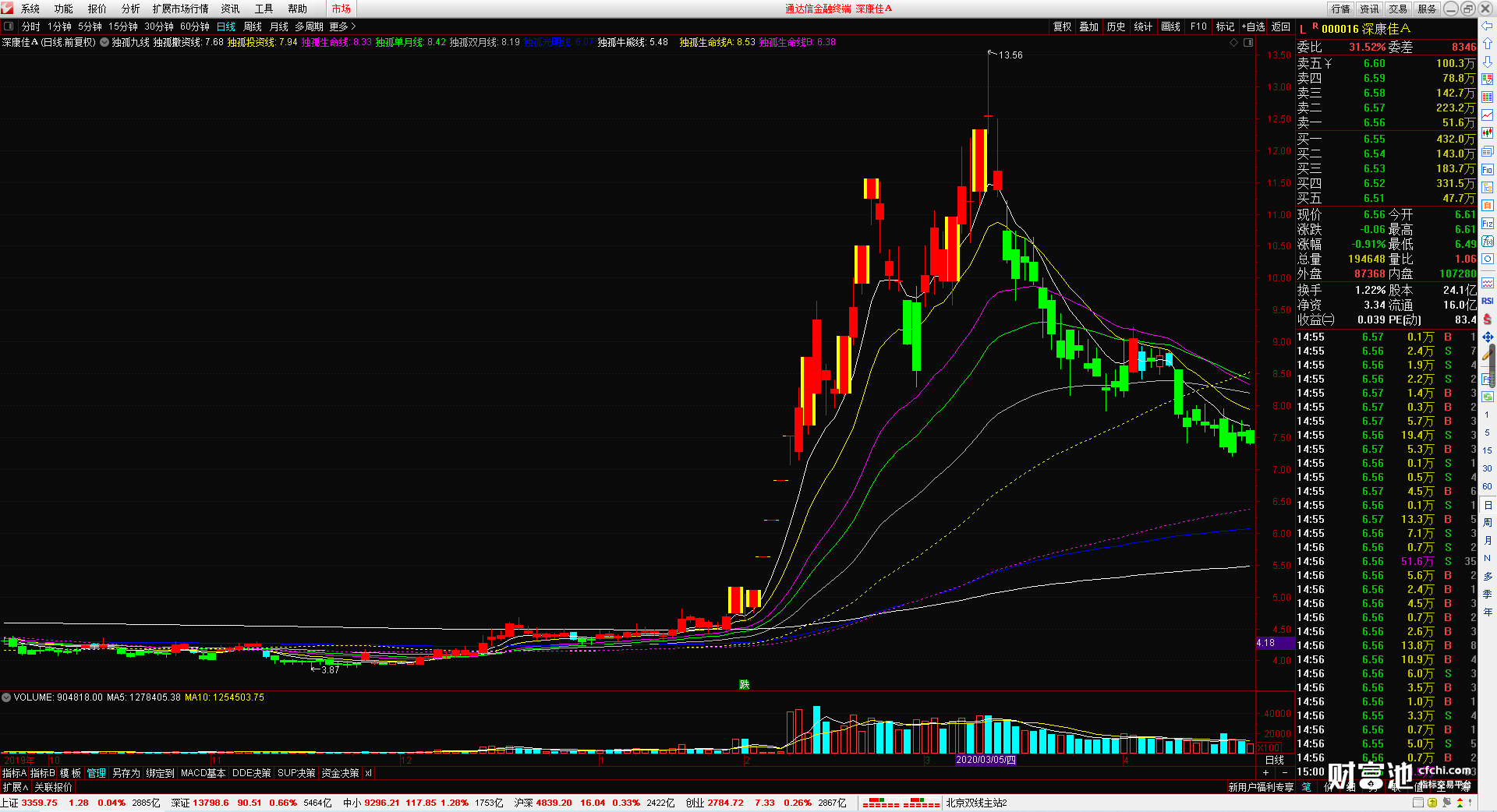Screen dimensions: 1497x812
Task: Click the wave lines indicator icon in sidebar
Action: tap(1488, 283)
